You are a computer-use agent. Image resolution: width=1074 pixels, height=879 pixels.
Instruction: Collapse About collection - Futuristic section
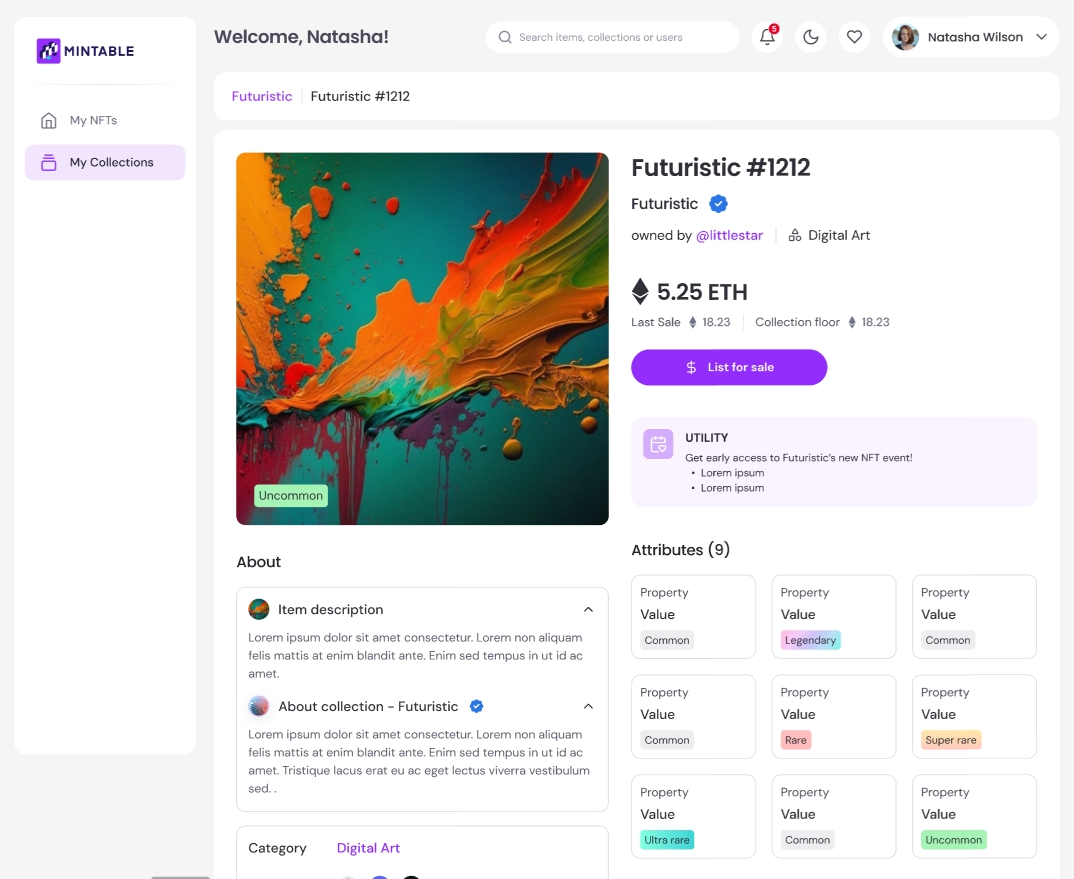[588, 706]
